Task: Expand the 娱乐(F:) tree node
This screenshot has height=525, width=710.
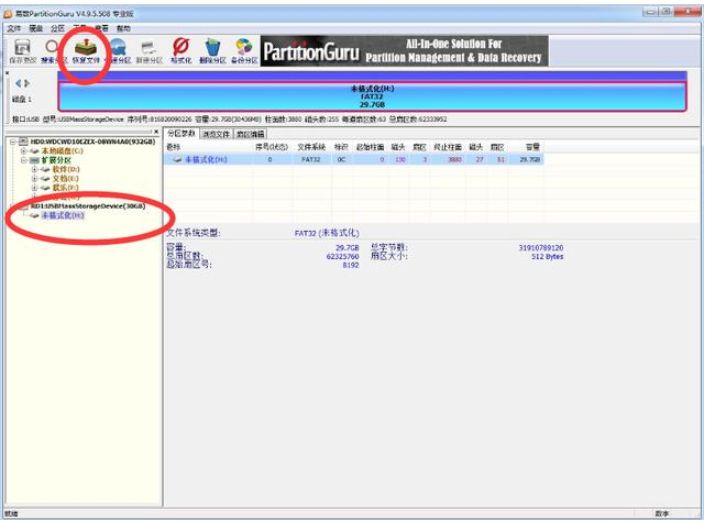Action: [34, 188]
